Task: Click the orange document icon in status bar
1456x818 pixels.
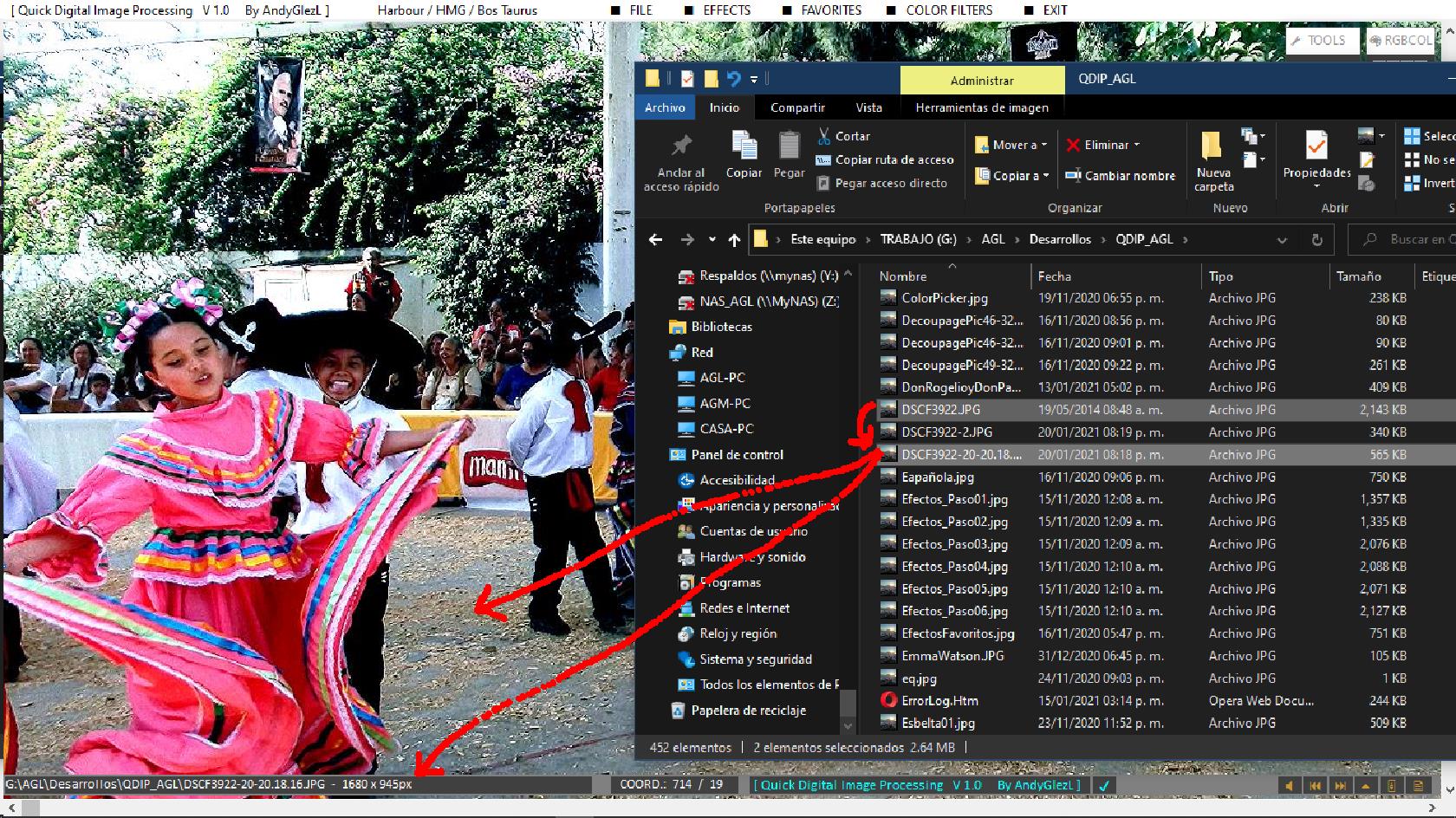Action: (x=1418, y=785)
